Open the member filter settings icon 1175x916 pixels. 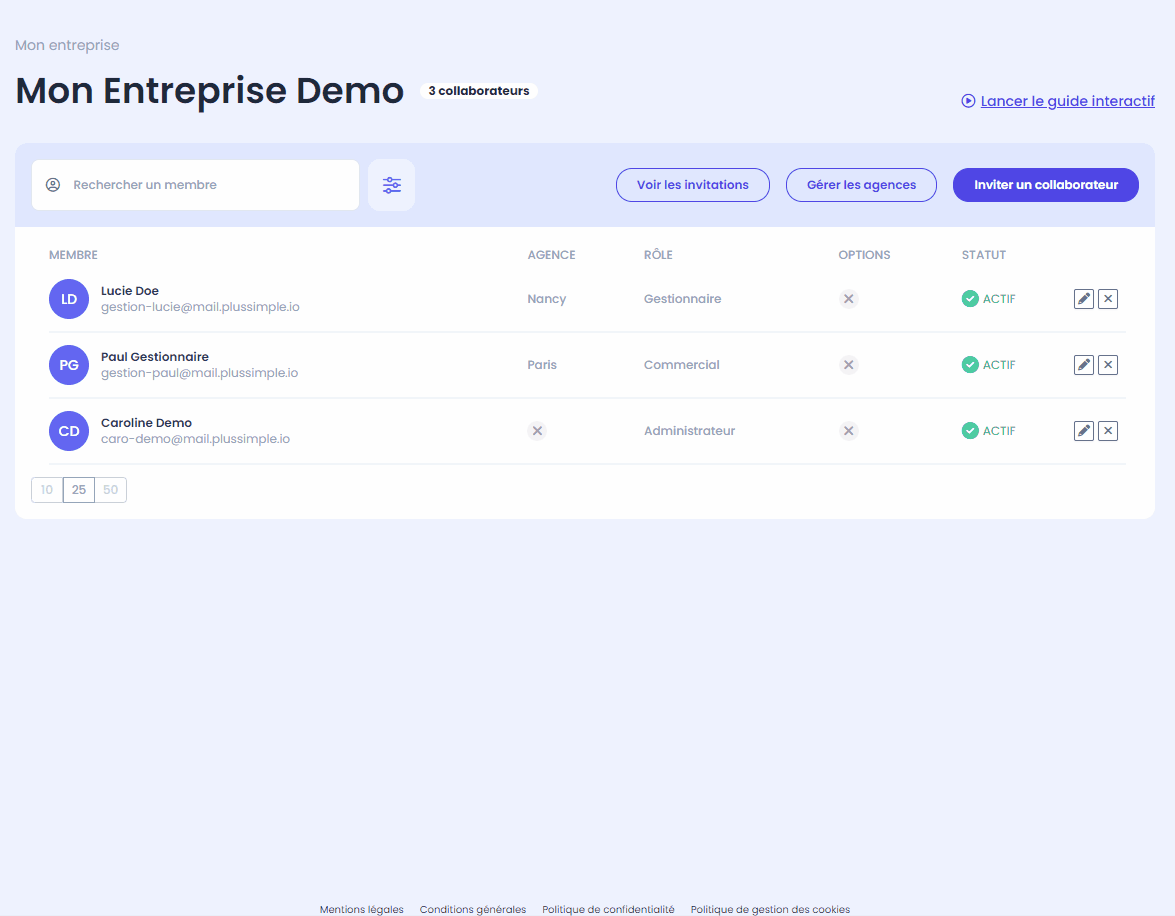pos(391,185)
